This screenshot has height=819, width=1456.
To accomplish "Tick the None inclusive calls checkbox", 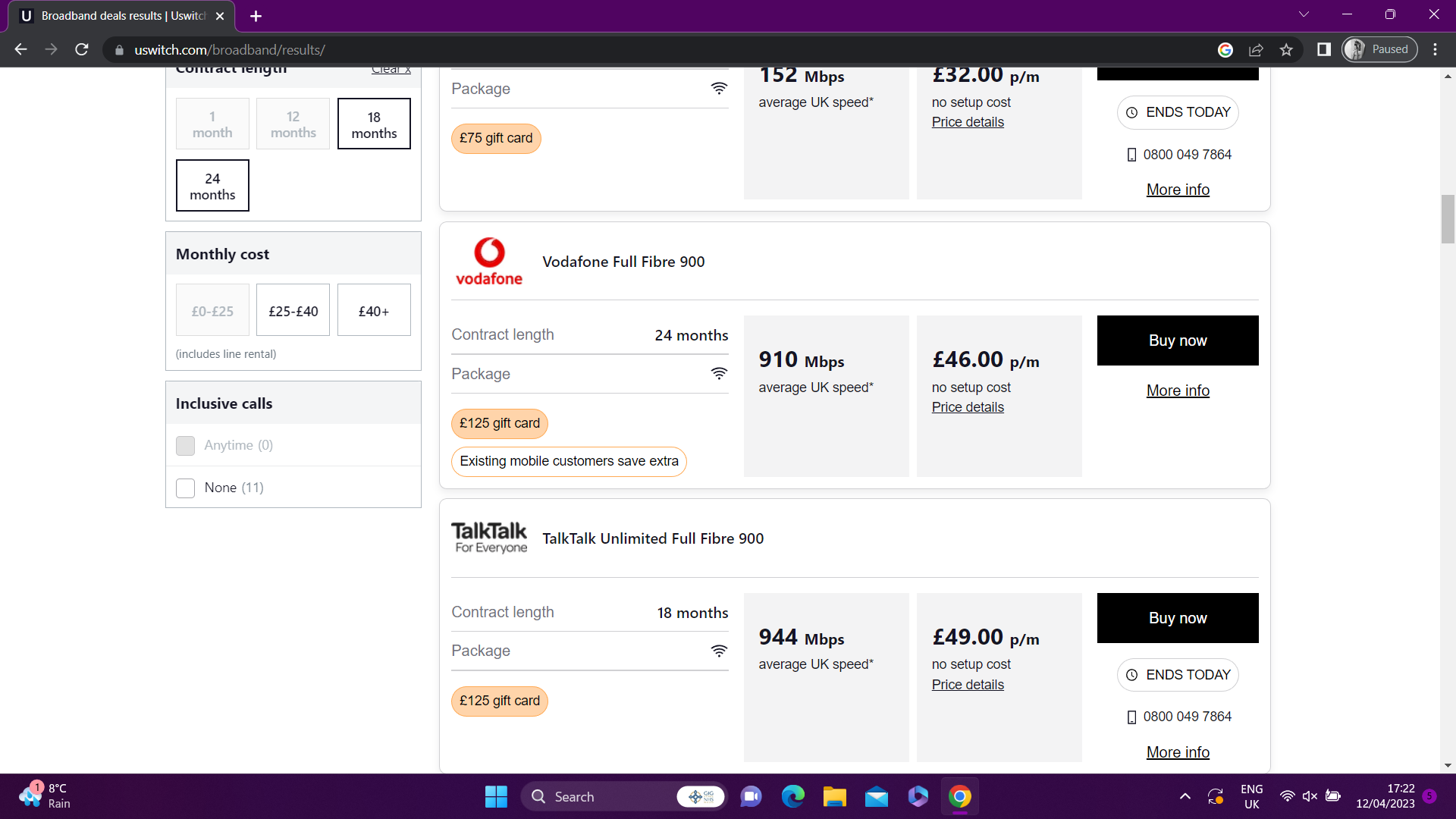I will tap(186, 488).
